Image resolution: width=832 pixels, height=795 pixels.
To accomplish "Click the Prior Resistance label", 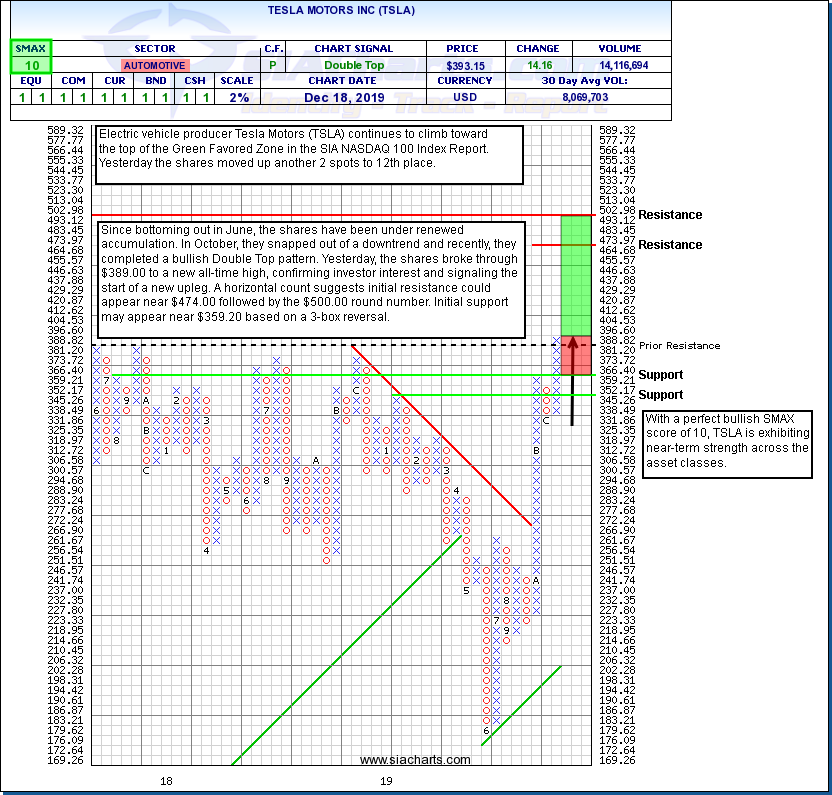I will [x=678, y=346].
